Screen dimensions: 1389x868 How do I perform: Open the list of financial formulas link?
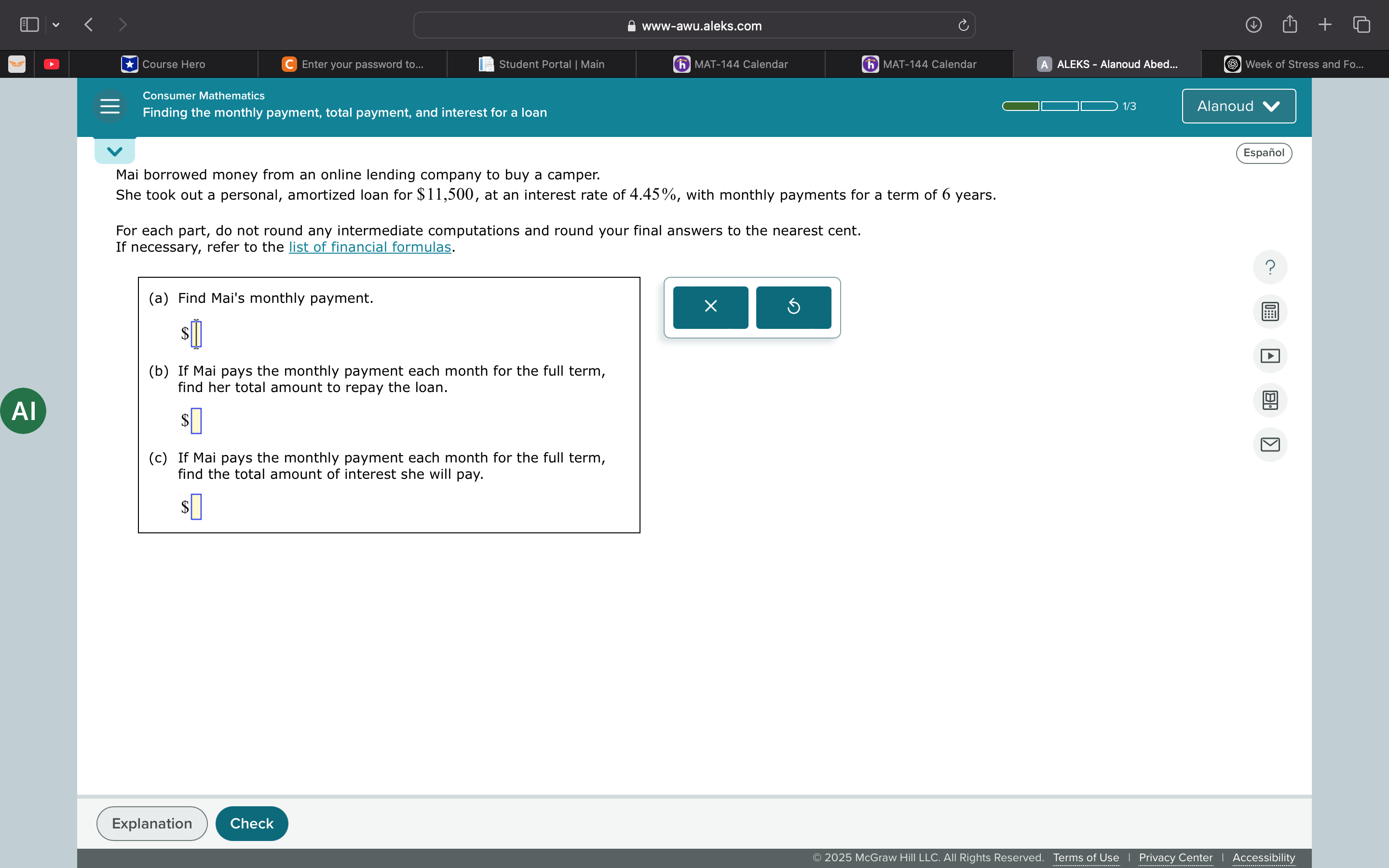369,247
